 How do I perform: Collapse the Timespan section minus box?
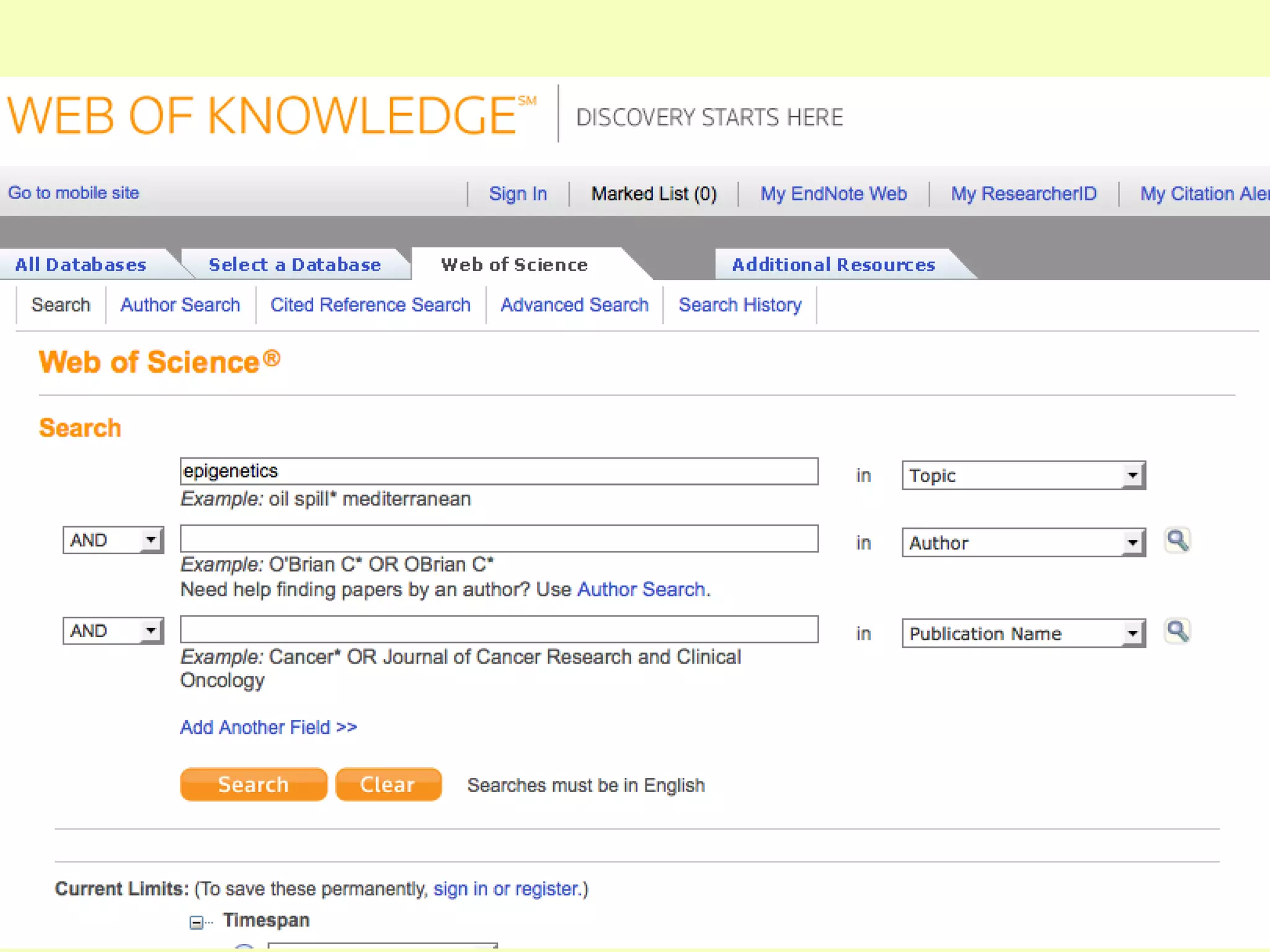click(x=196, y=922)
